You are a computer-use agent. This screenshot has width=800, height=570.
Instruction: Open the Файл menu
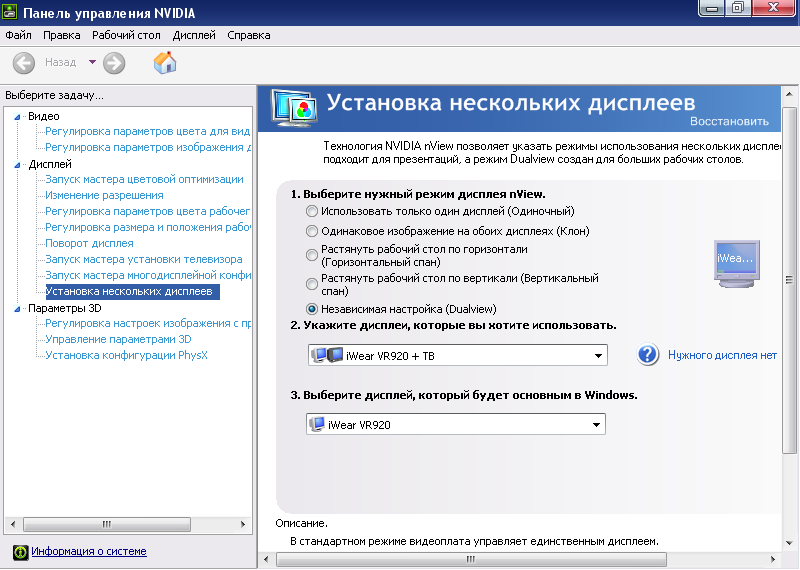[x=18, y=35]
